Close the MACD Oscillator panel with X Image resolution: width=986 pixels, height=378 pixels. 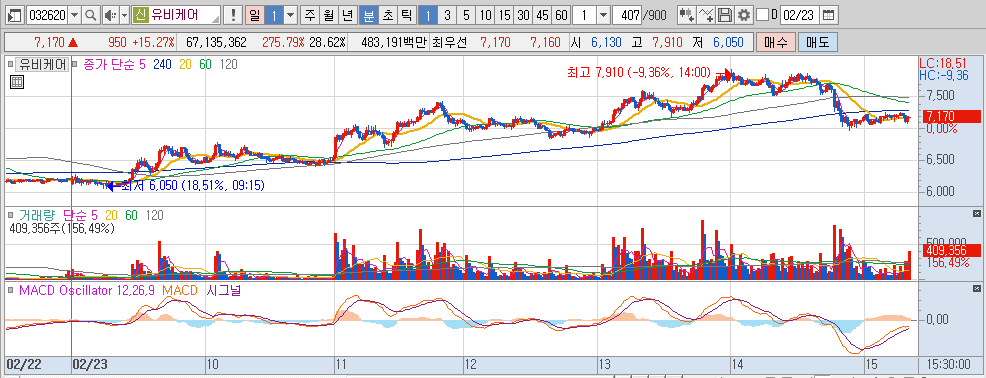pos(976,289)
